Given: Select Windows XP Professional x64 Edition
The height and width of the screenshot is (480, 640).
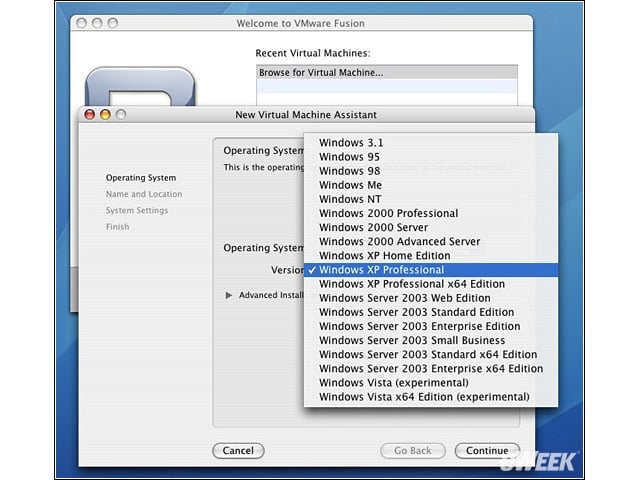Looking at the screenshot, I should pyautogui.click(x=431, y=284).
